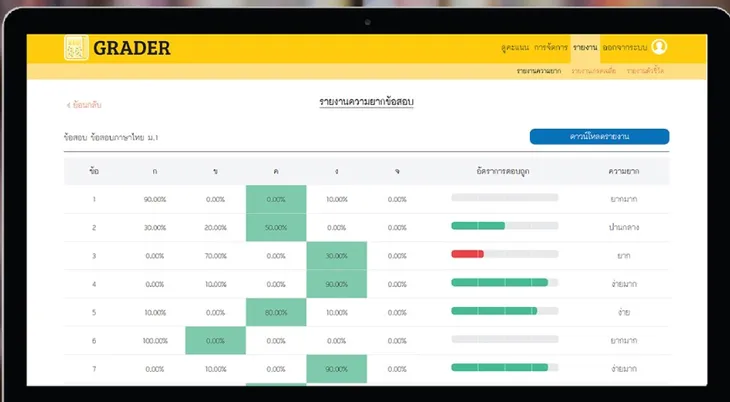Click the GRADER logo icon
This screenshot has height=402, width=730.
[x=76, y=48]
